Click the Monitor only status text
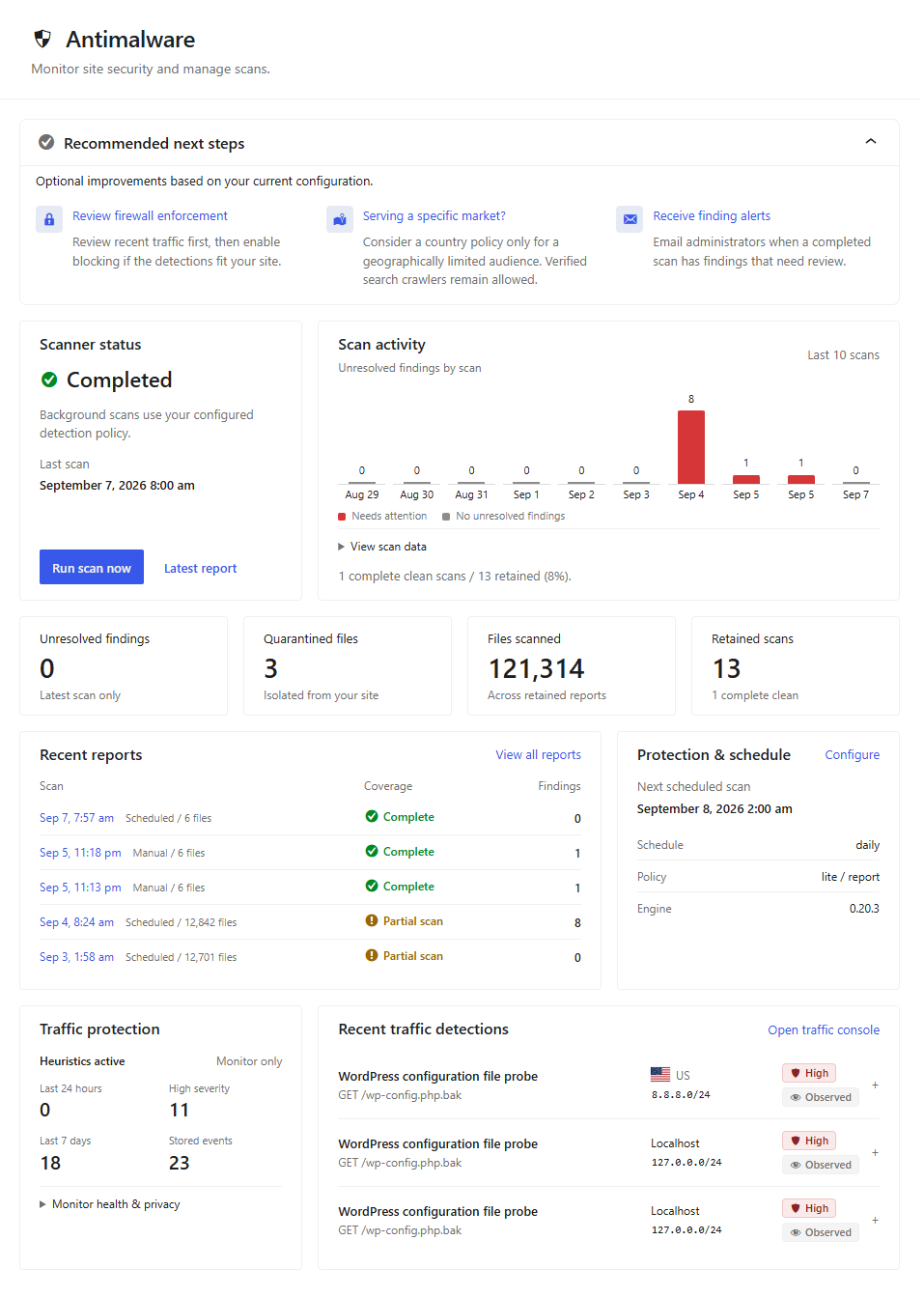The height and width of the screenshot is (1297, 924). click(249, 1061)
